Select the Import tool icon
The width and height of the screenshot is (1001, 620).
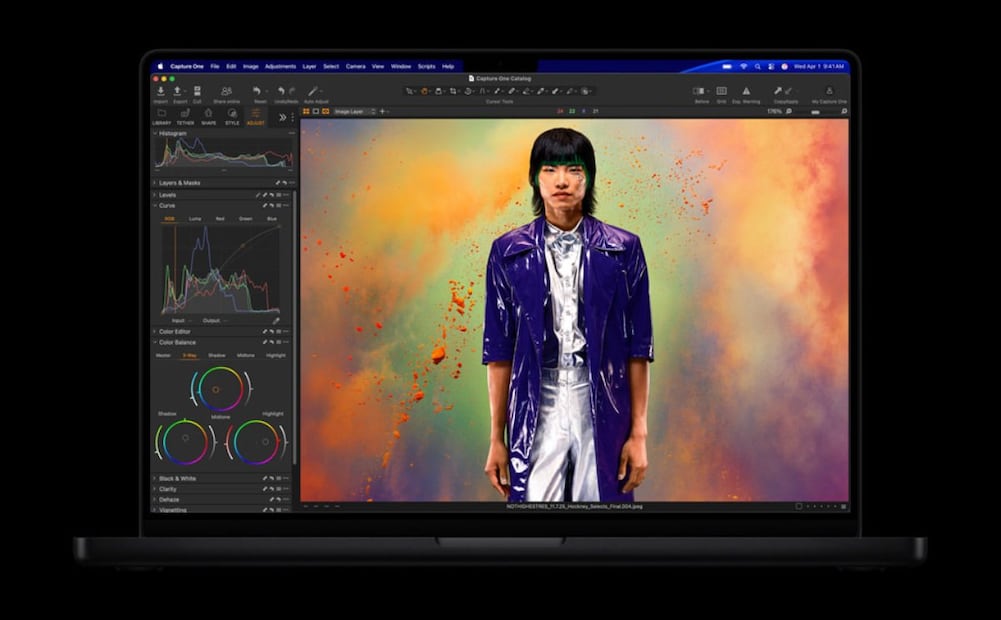(x=160, y=92)
